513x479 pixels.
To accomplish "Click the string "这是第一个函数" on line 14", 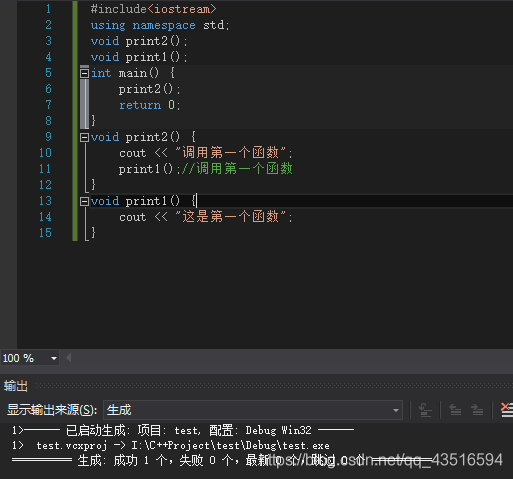I will (231, 217).
